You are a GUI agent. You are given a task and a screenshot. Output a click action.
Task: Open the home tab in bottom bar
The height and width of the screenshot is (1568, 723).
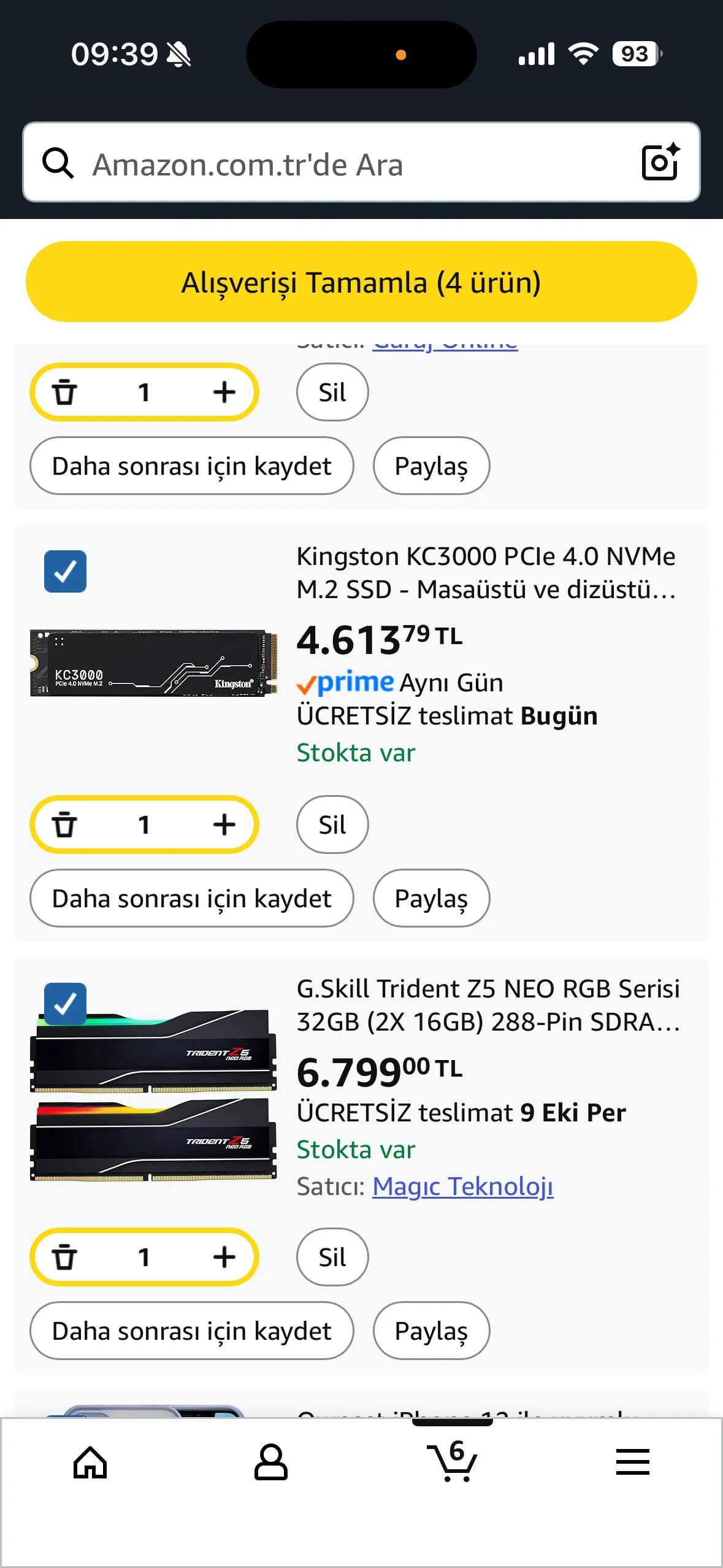(90, 1462)
